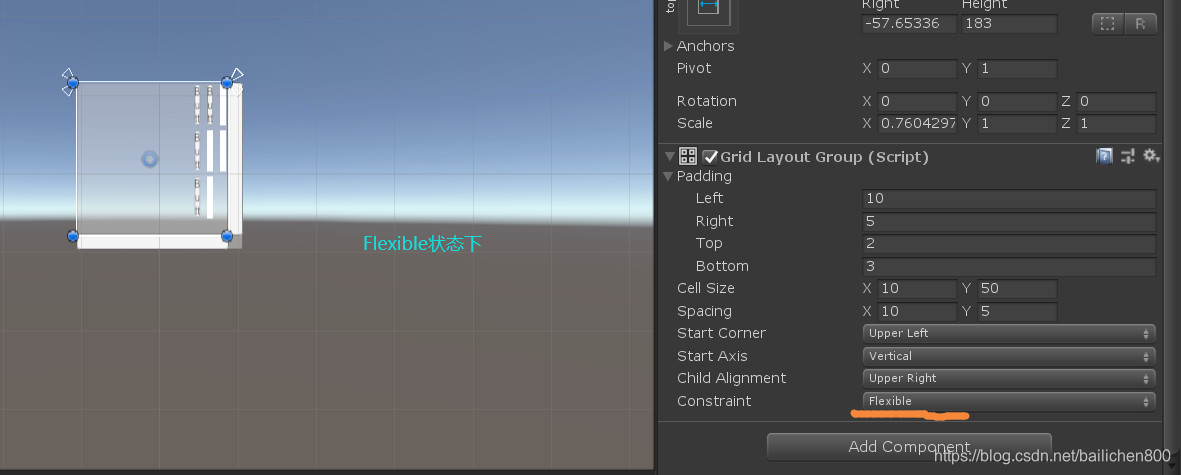The width and height of the screenshot is (1181, 475).
Task: Open the Constraint Flexible dropdown
Action: [x=1009, y=401]
